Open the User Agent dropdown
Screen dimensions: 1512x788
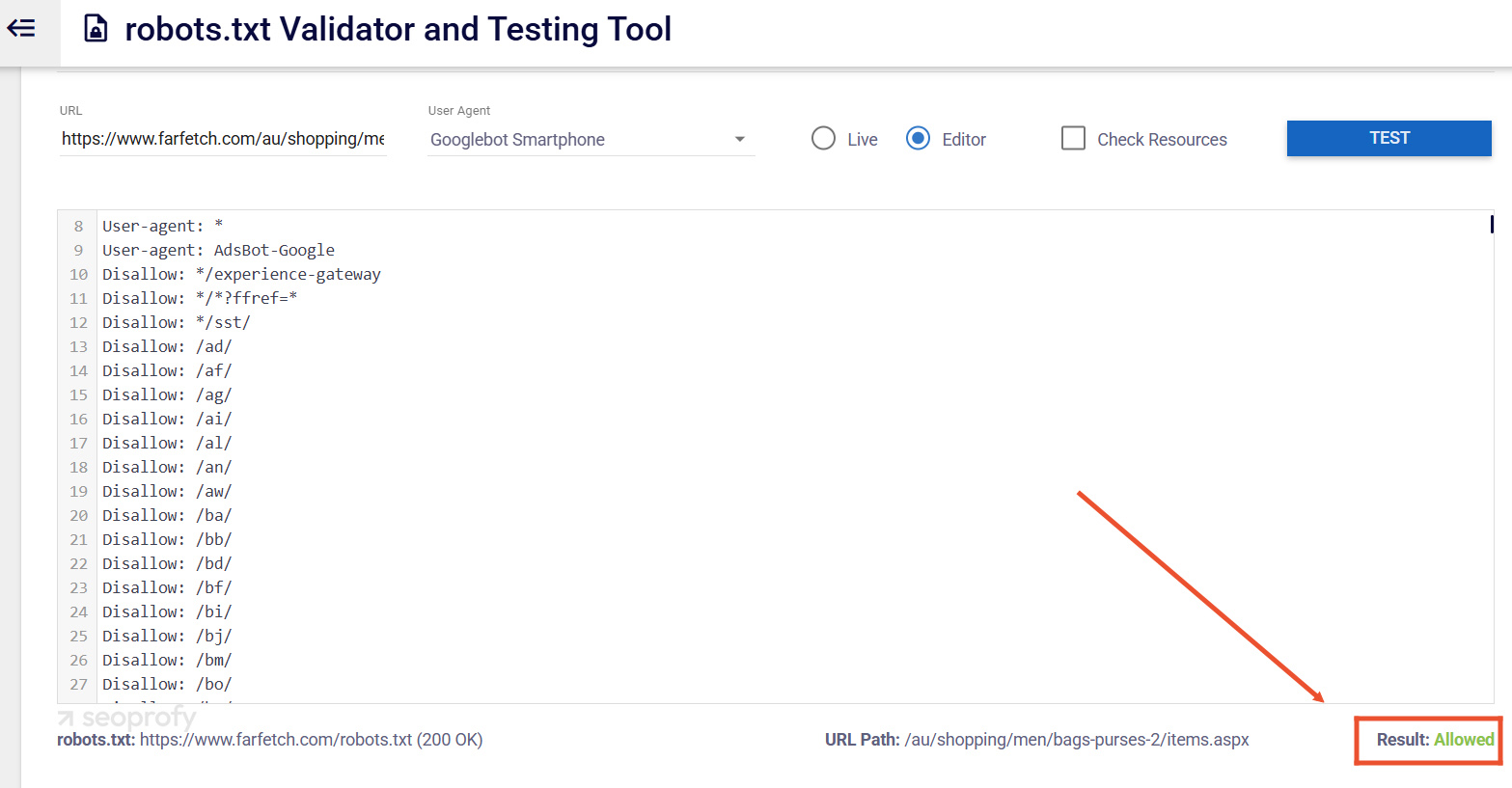coord(591,140)
